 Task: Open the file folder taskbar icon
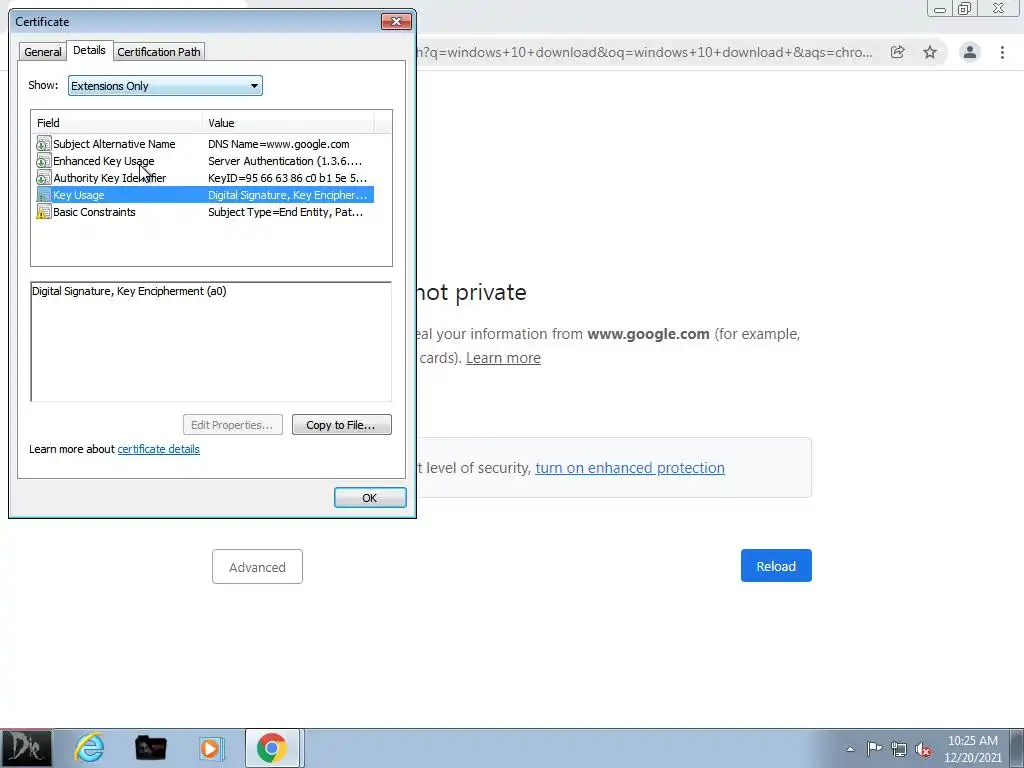point(150,748)
